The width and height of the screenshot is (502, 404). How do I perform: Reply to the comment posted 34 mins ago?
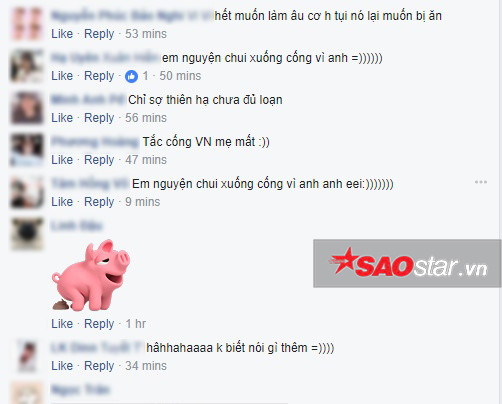(99, 366)
